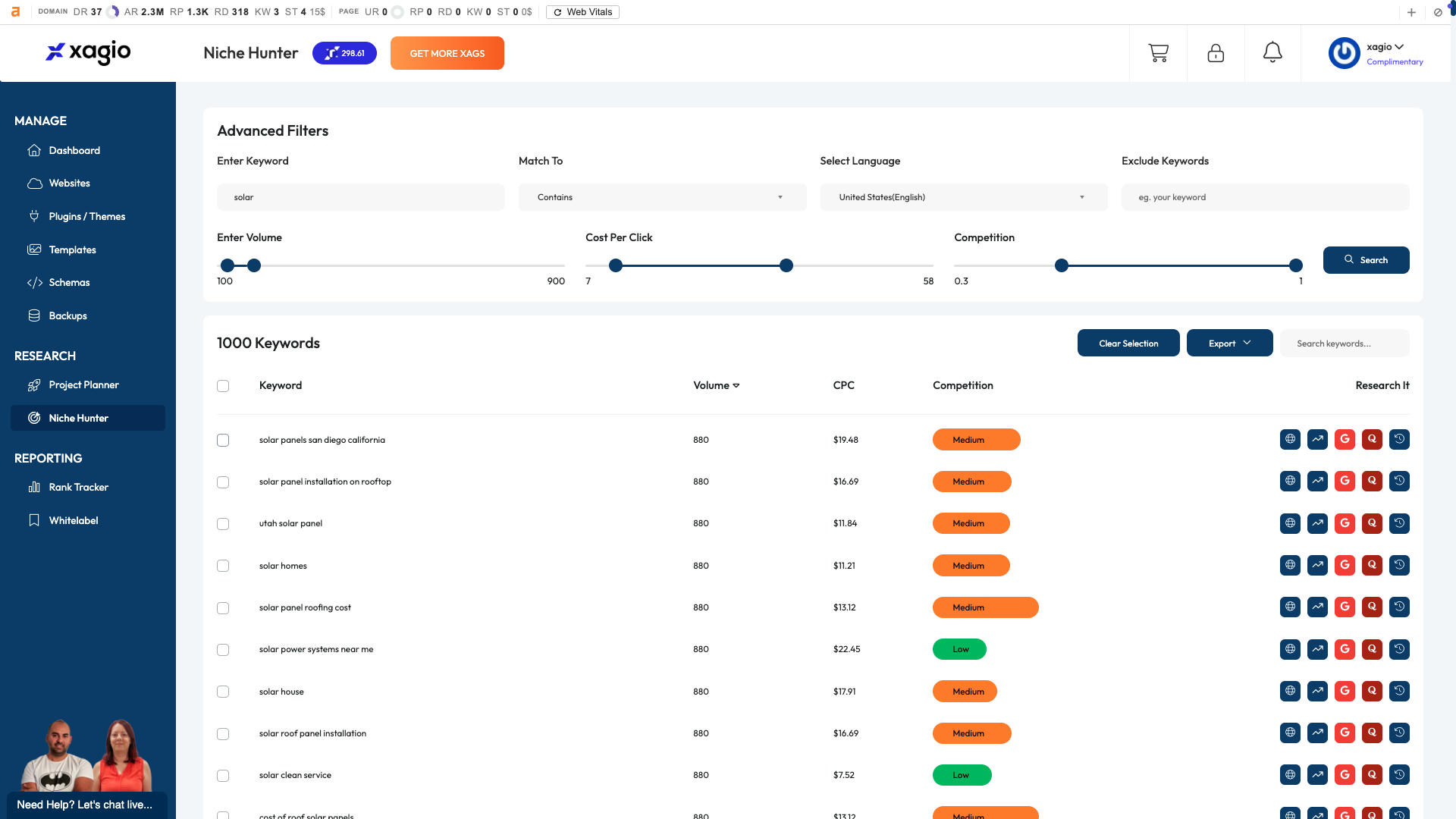Click the Complimentary plan link
The image size is (1456, 819).
1395,62
